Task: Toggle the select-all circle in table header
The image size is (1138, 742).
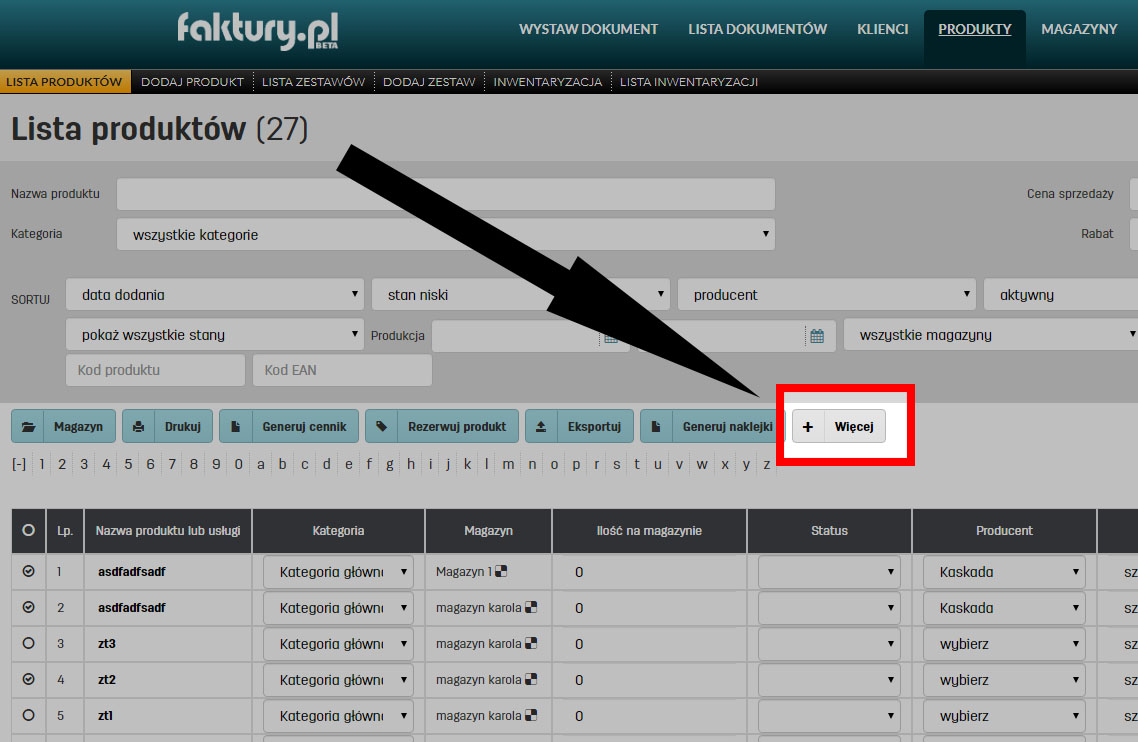Action: 29,531
